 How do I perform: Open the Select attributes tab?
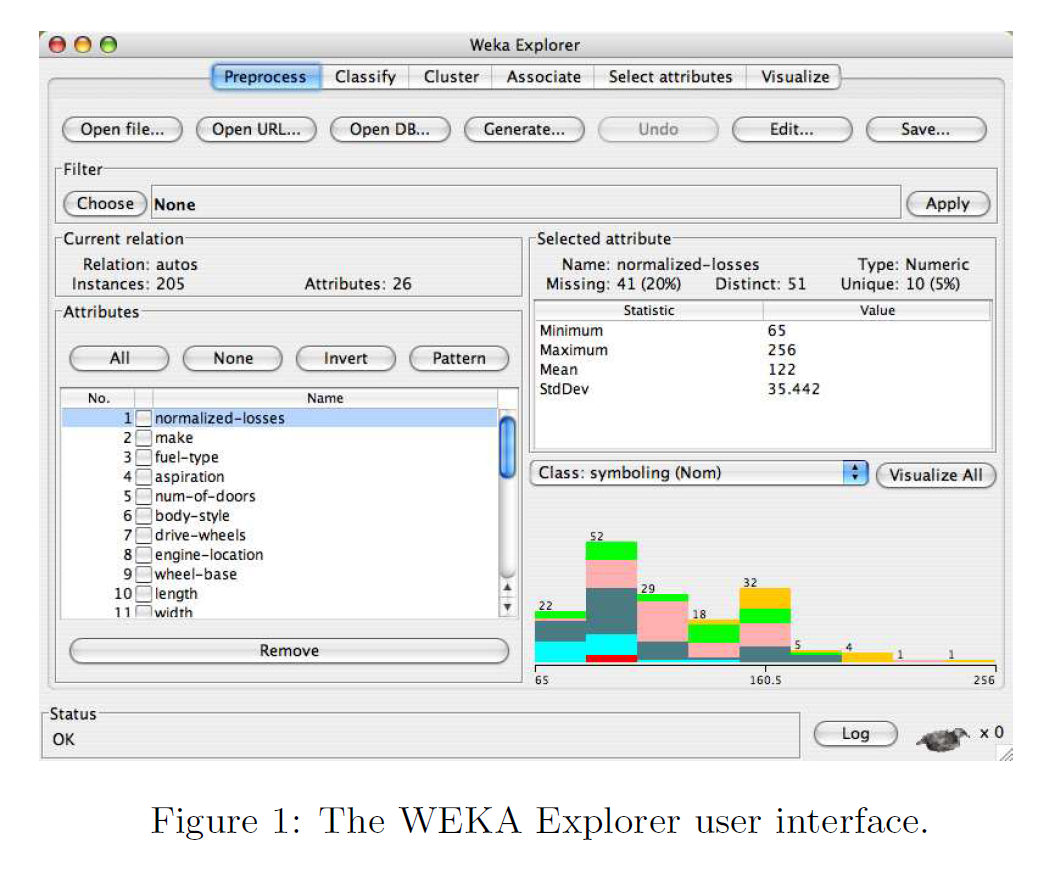[670, 77]
